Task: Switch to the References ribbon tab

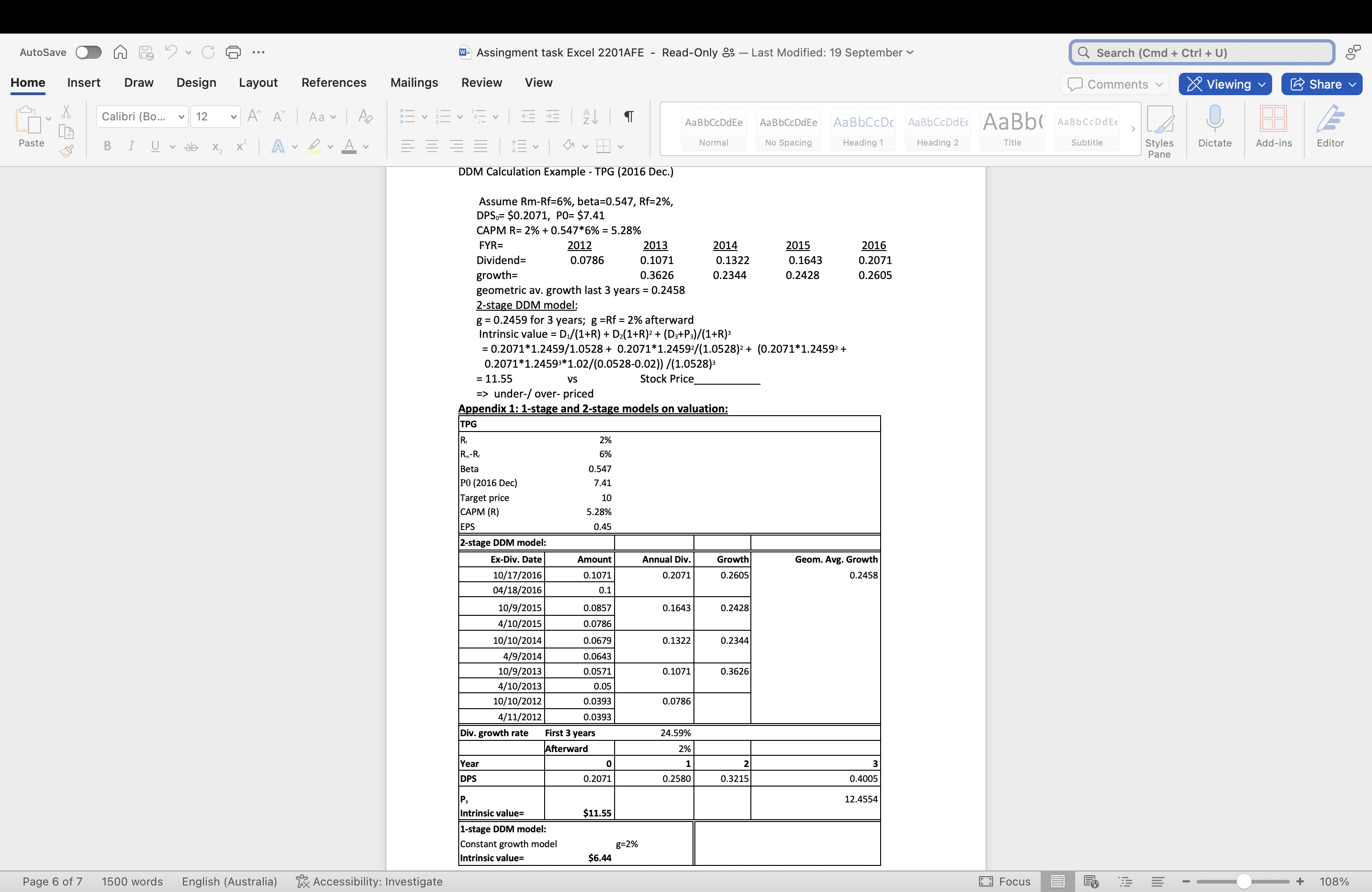Action: click(333, 83)
